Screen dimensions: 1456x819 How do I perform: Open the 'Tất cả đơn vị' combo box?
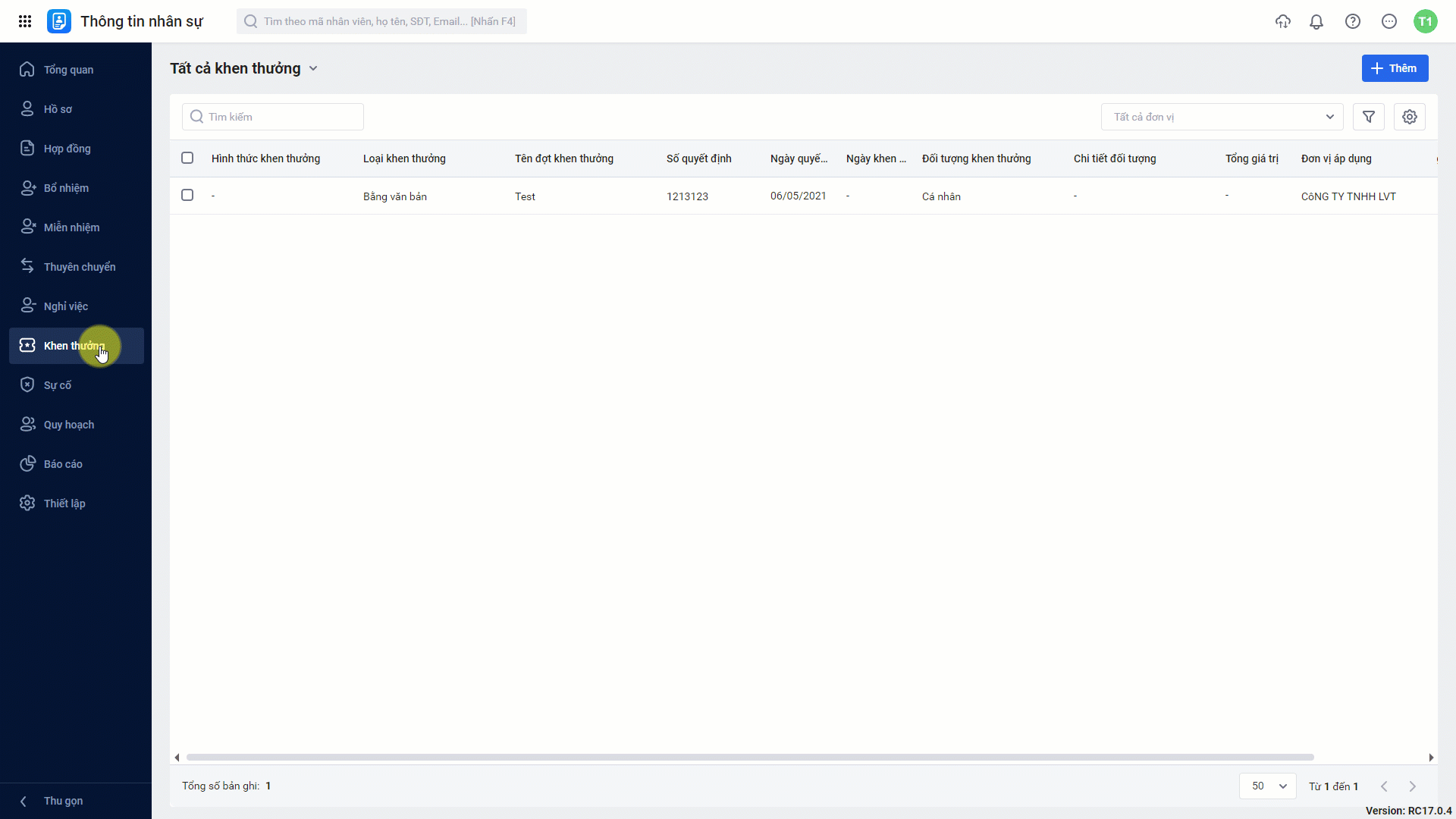point(1222,117)
